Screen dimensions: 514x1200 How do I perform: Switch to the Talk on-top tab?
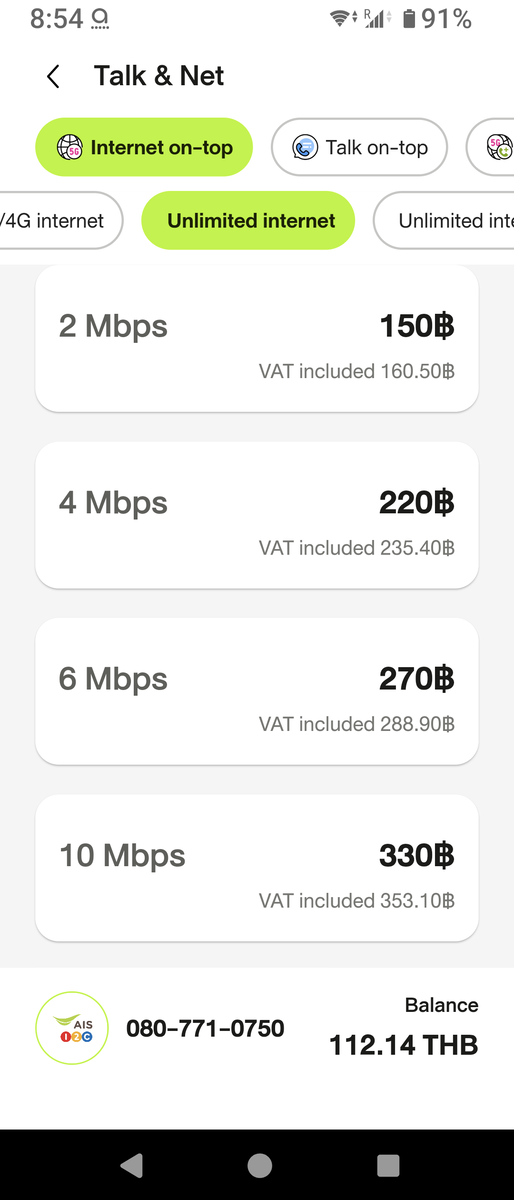click(359, 148)
